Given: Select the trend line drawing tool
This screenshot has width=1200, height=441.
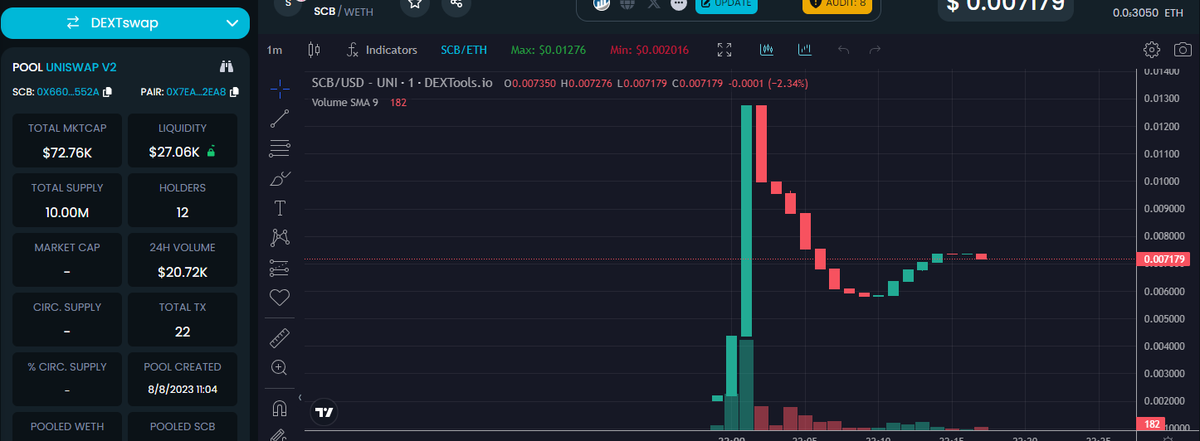Looking at the screenshot, I should click(x=280, y=118).
